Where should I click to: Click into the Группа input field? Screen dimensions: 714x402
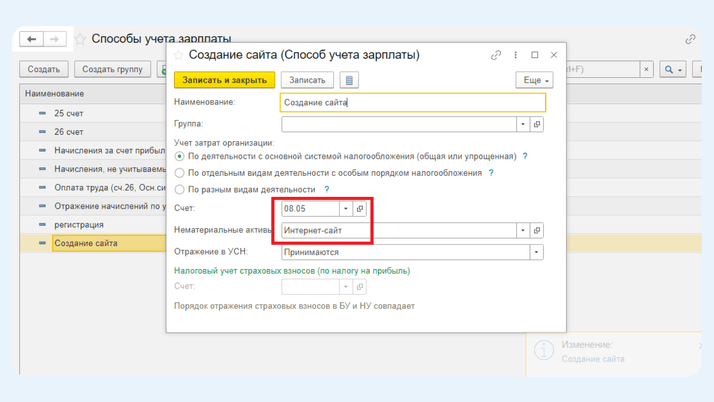[x=399, y=124]
